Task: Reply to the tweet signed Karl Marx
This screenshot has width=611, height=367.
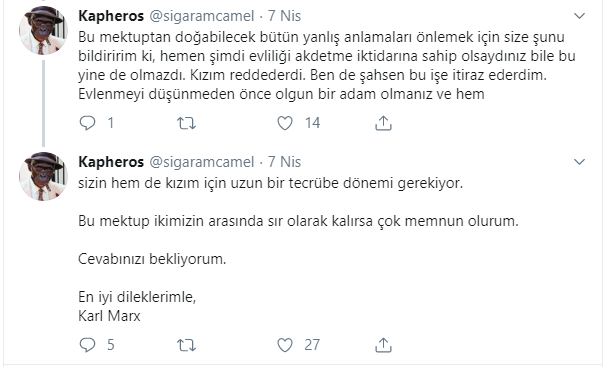Action: (87, 345)
